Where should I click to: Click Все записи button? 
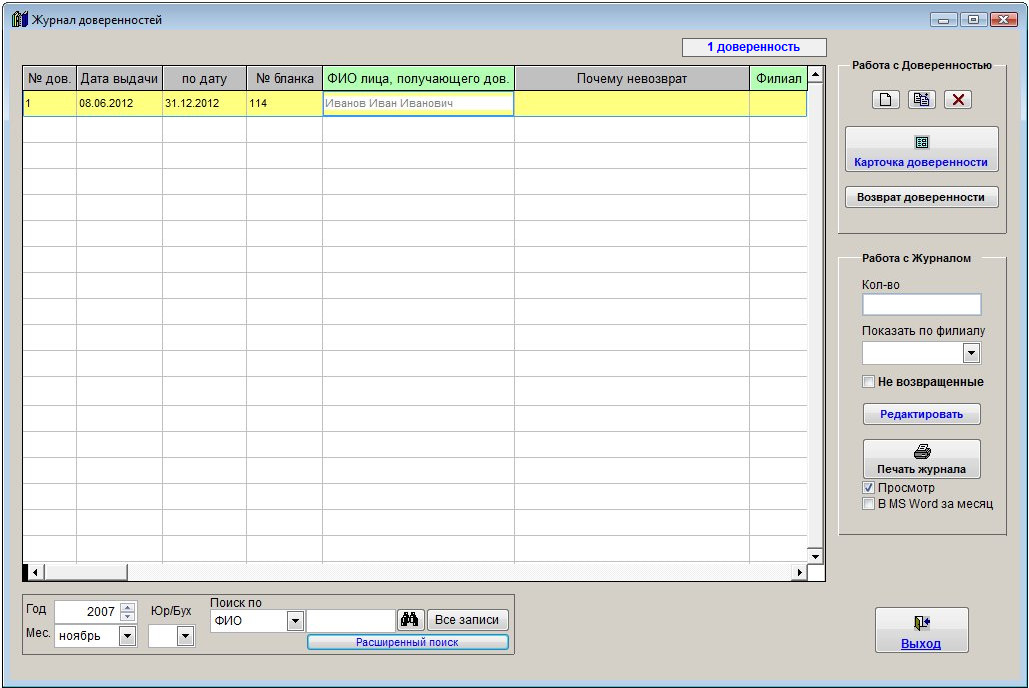tap(467, 620)
